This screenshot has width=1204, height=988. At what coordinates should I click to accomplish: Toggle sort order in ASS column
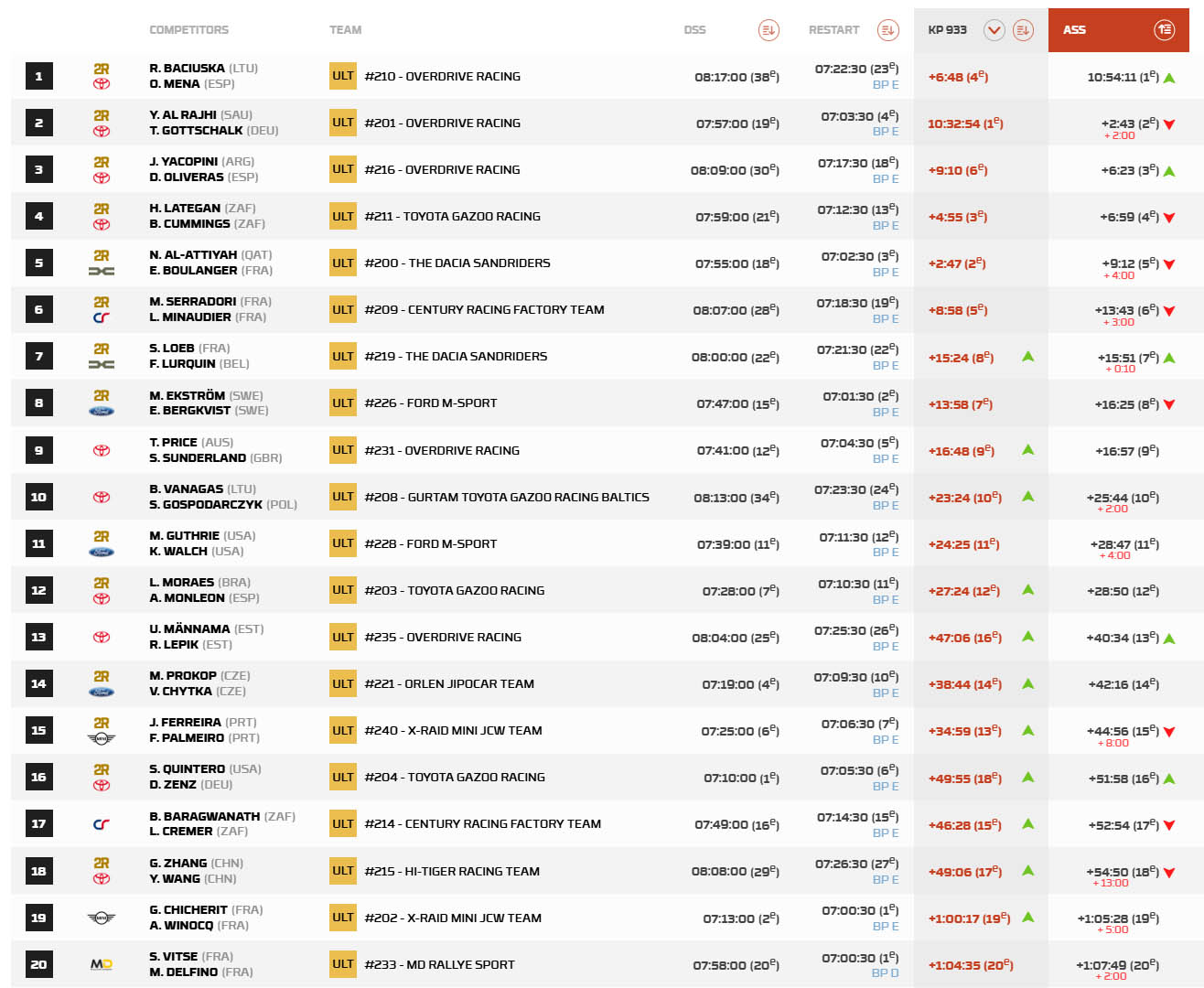coord(1164,30)
